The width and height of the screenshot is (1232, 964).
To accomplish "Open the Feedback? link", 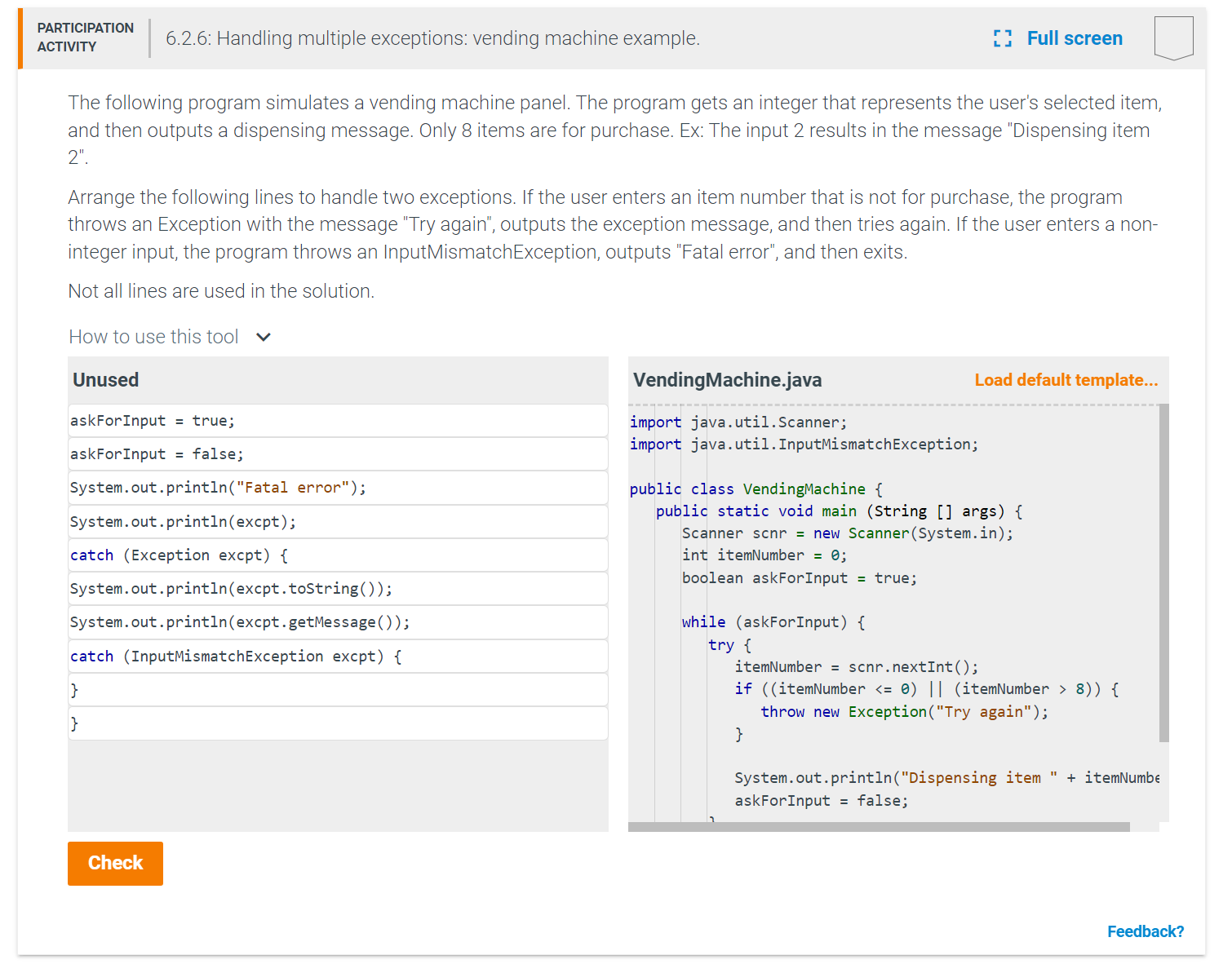I will 1145,931.
